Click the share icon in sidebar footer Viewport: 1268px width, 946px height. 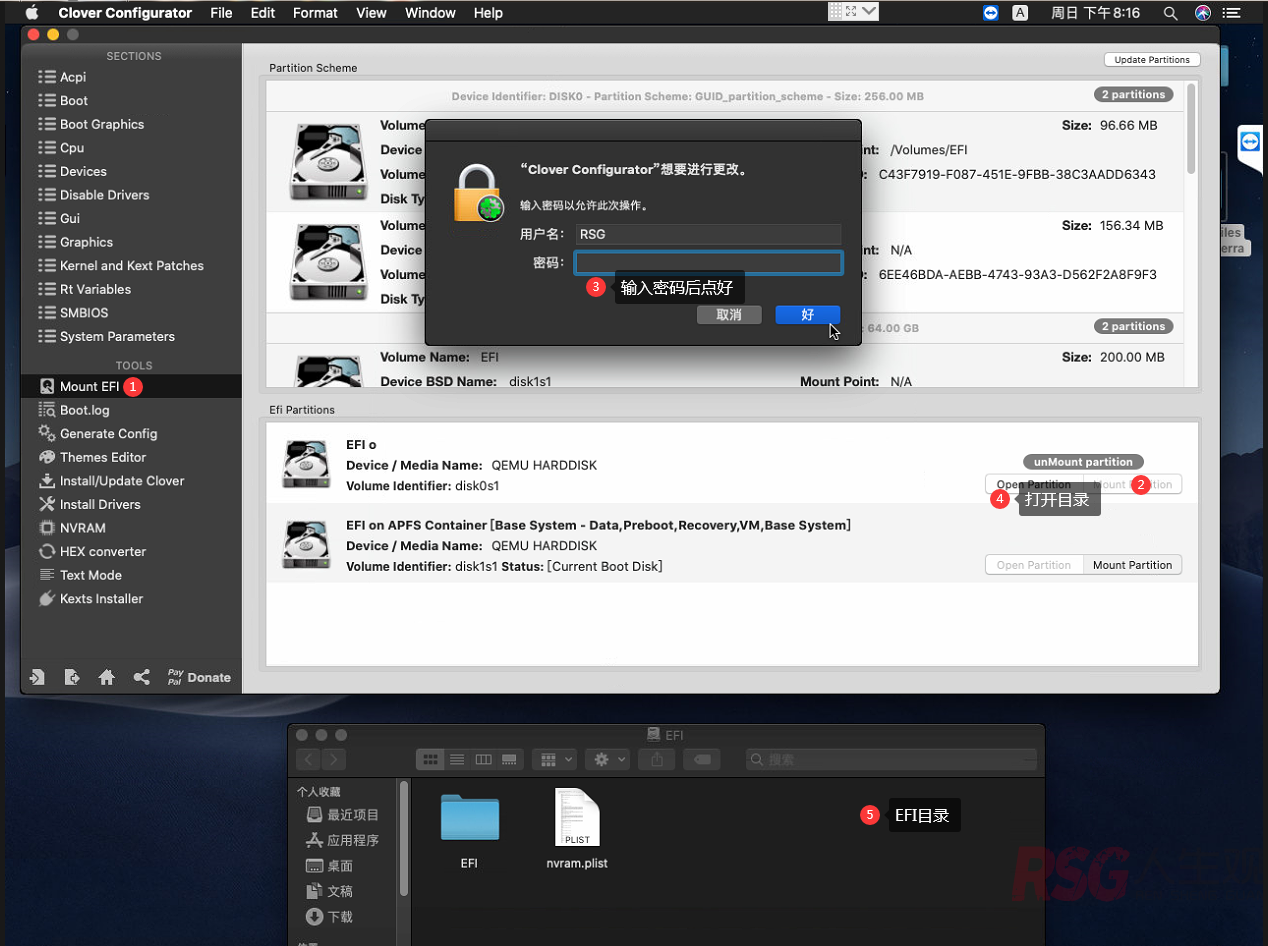pos(142,677)
